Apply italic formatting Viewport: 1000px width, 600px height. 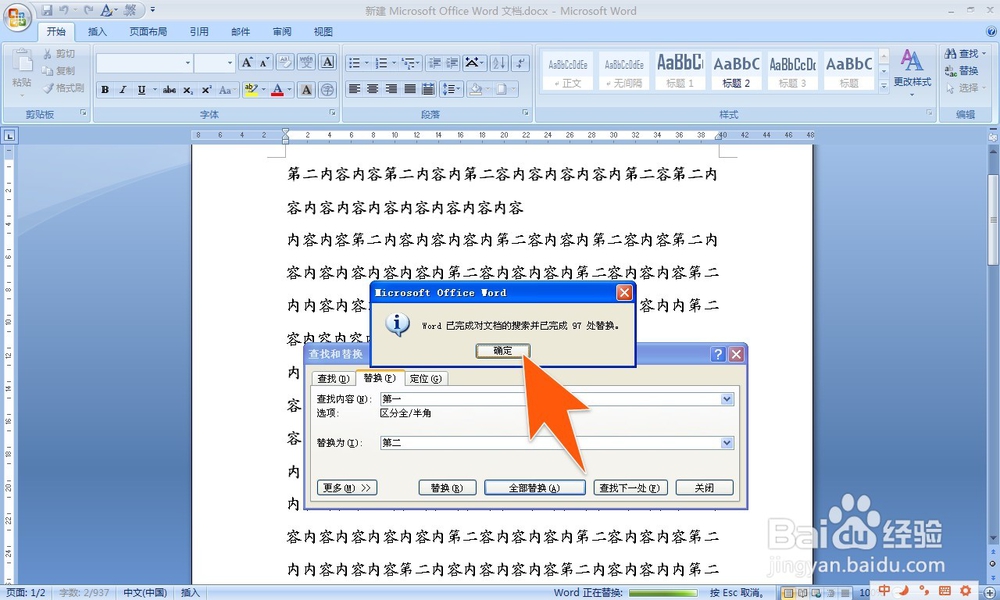pos(122,90)
